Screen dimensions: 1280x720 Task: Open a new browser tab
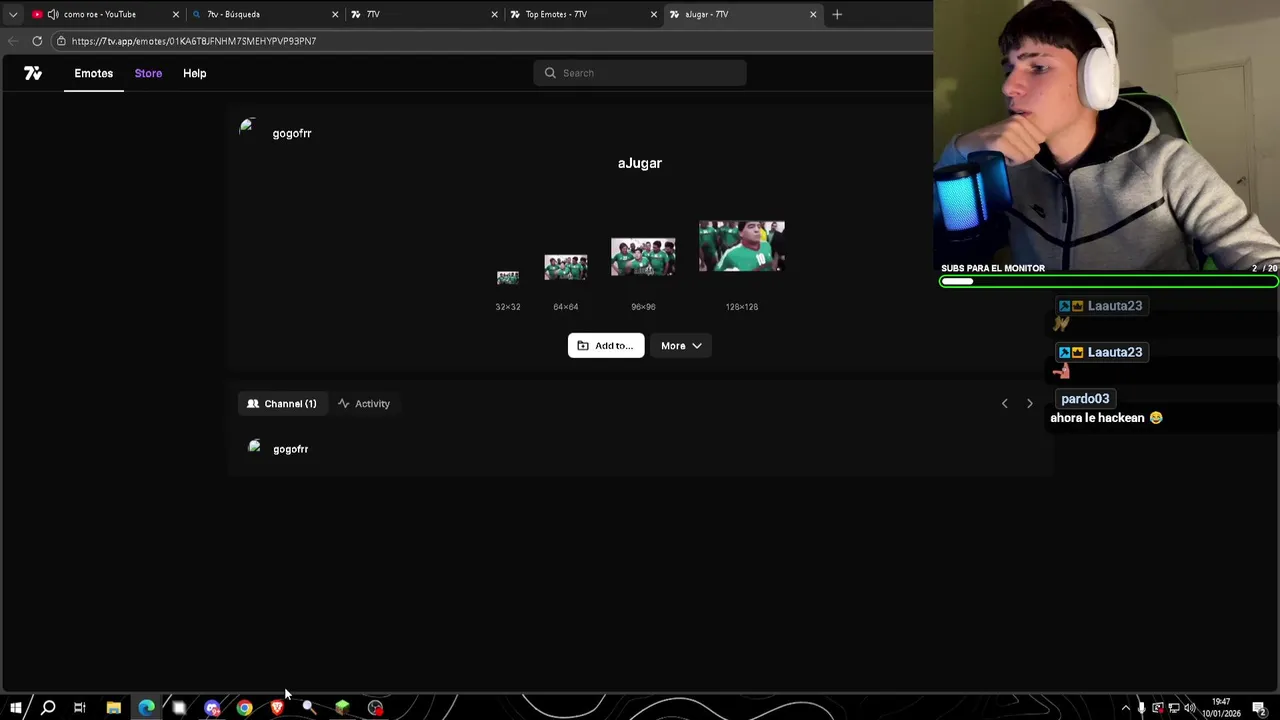click(x=837, y=14)
